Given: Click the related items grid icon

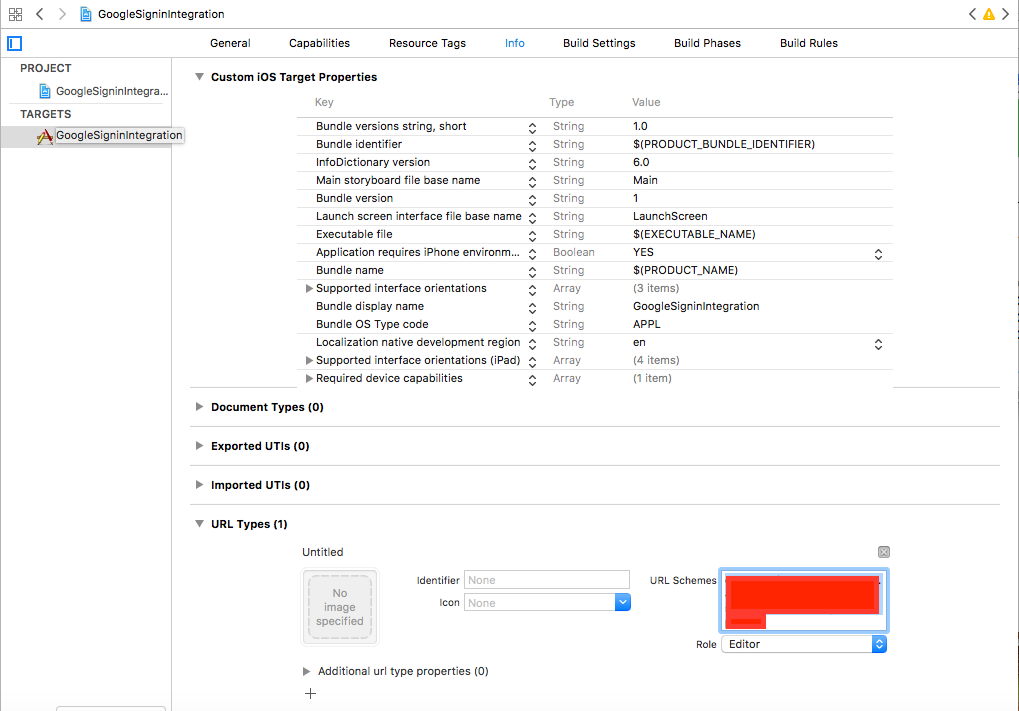Looking at the screenshot, I should 15,14.
